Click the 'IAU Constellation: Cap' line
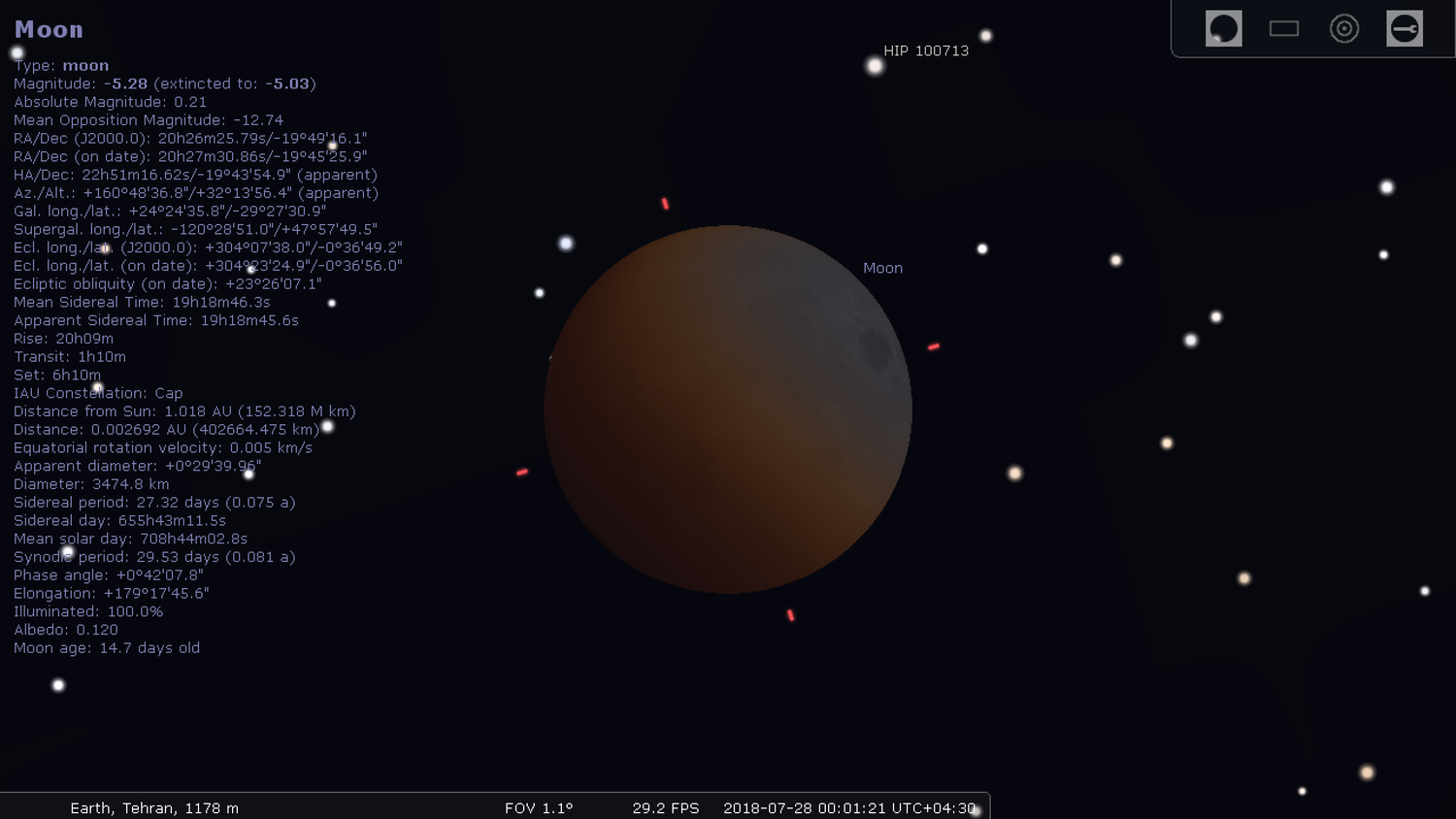This screenshot has height=819, width=1456. (x=98, y=393)
